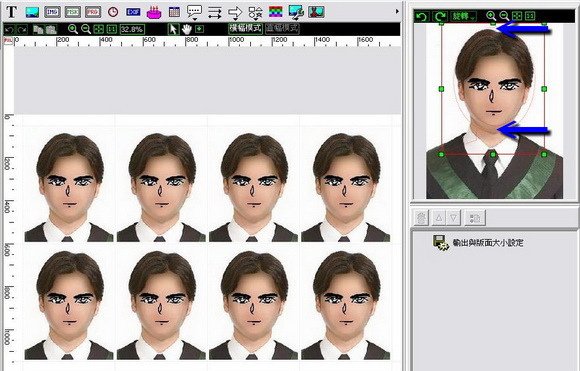Insert date/time with the clock icon
This screenshot has height=371, width=580.
tap(113, 12)
